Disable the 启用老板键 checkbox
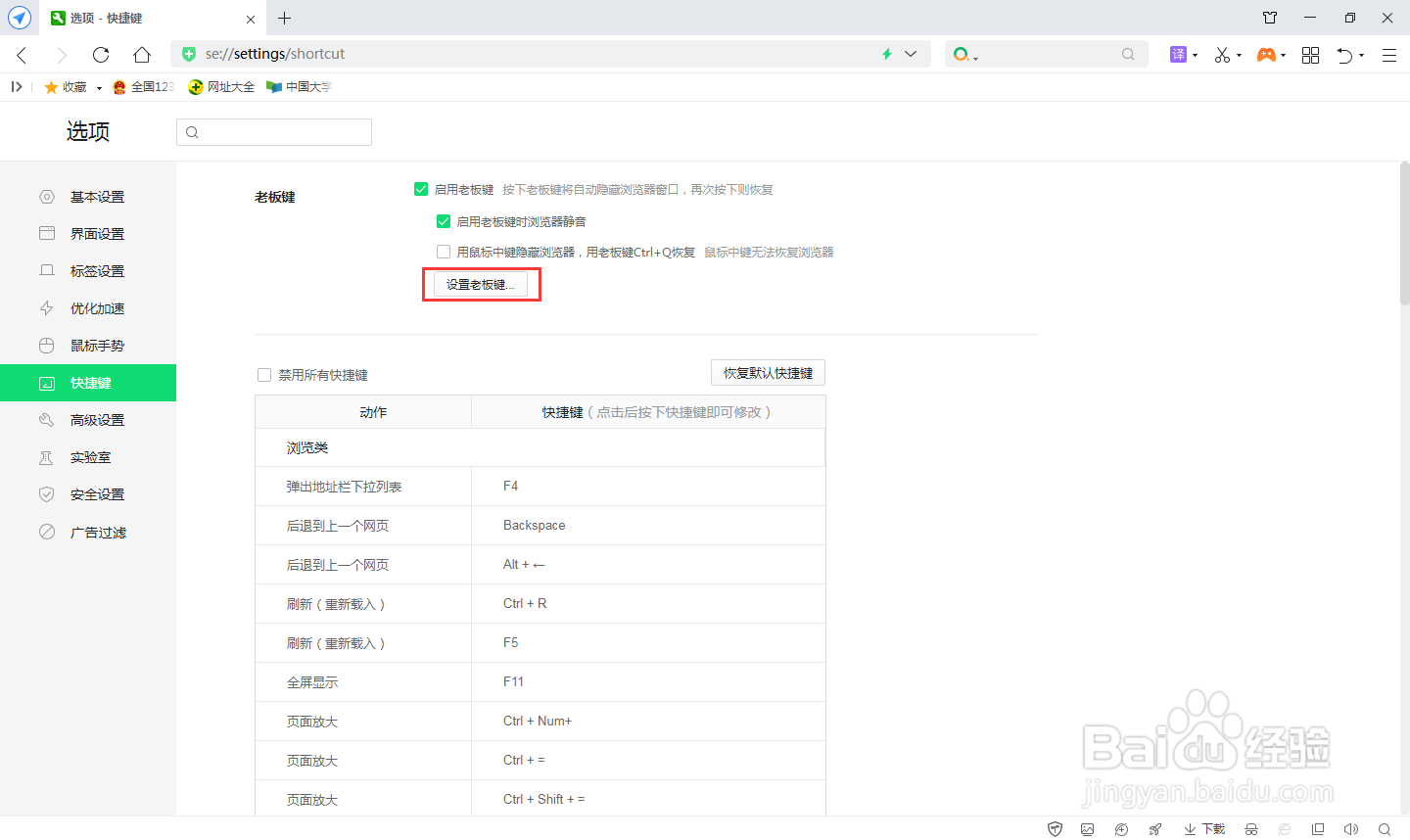1410x840 pixels. [x=421, y=189]
